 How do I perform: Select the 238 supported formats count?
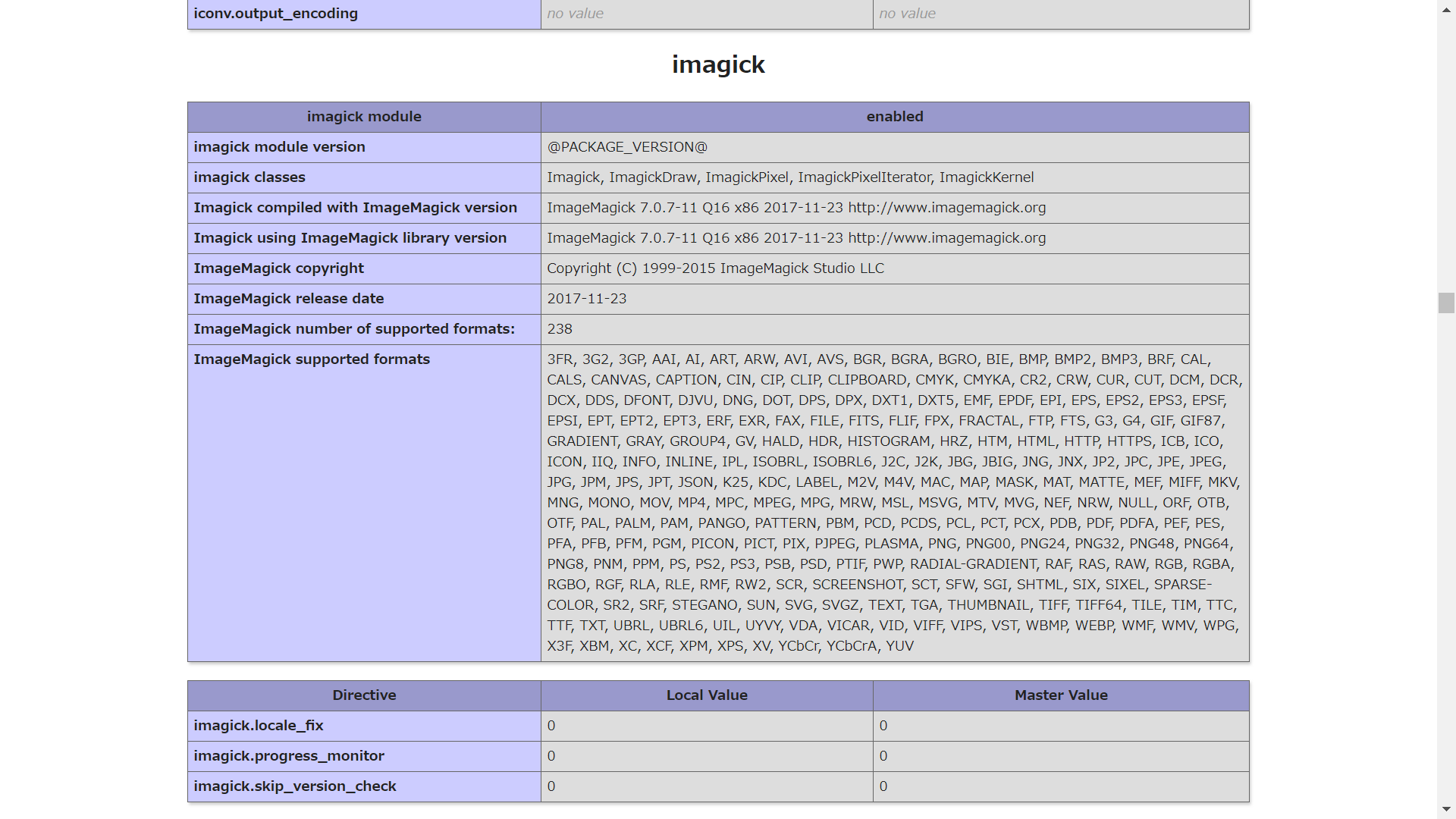(560, 329)
